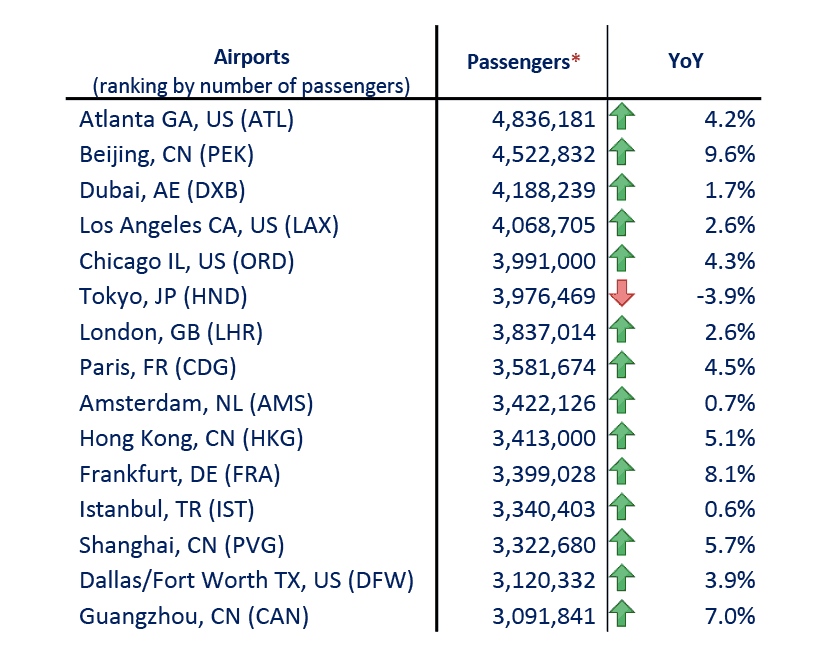Click the -3.9% YoY value
Screen dimensions: 818x648
click(x=726, y=296)
